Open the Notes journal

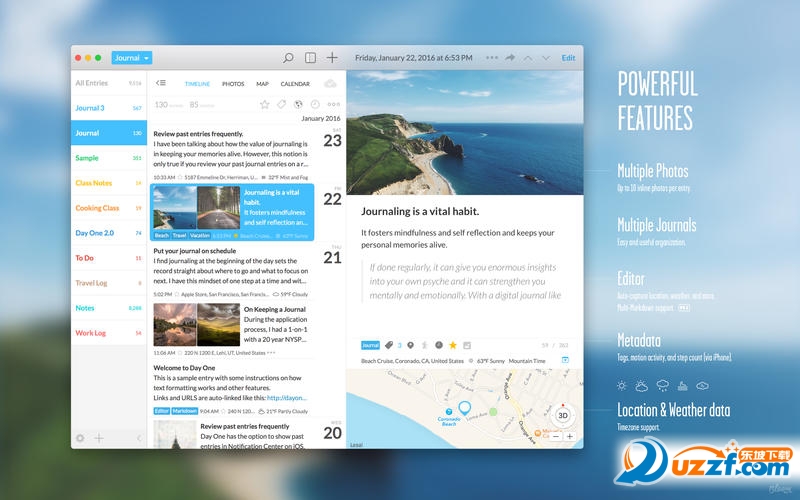pyautogui.click(x=109, y=308)
